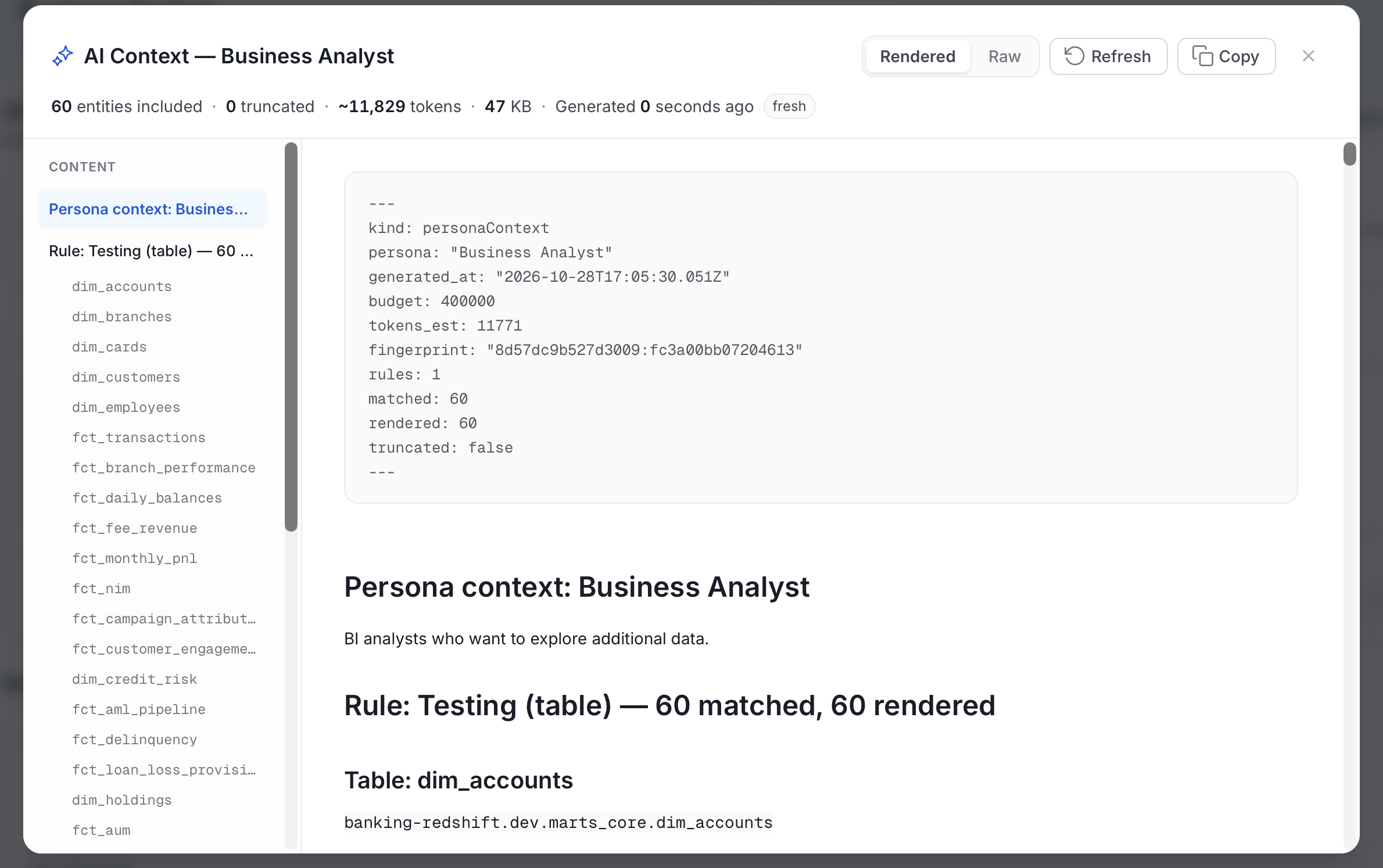Click the Table: dim_accounts heading
The width and height of the screenshot is (1383, 868).
click(458, 780)
